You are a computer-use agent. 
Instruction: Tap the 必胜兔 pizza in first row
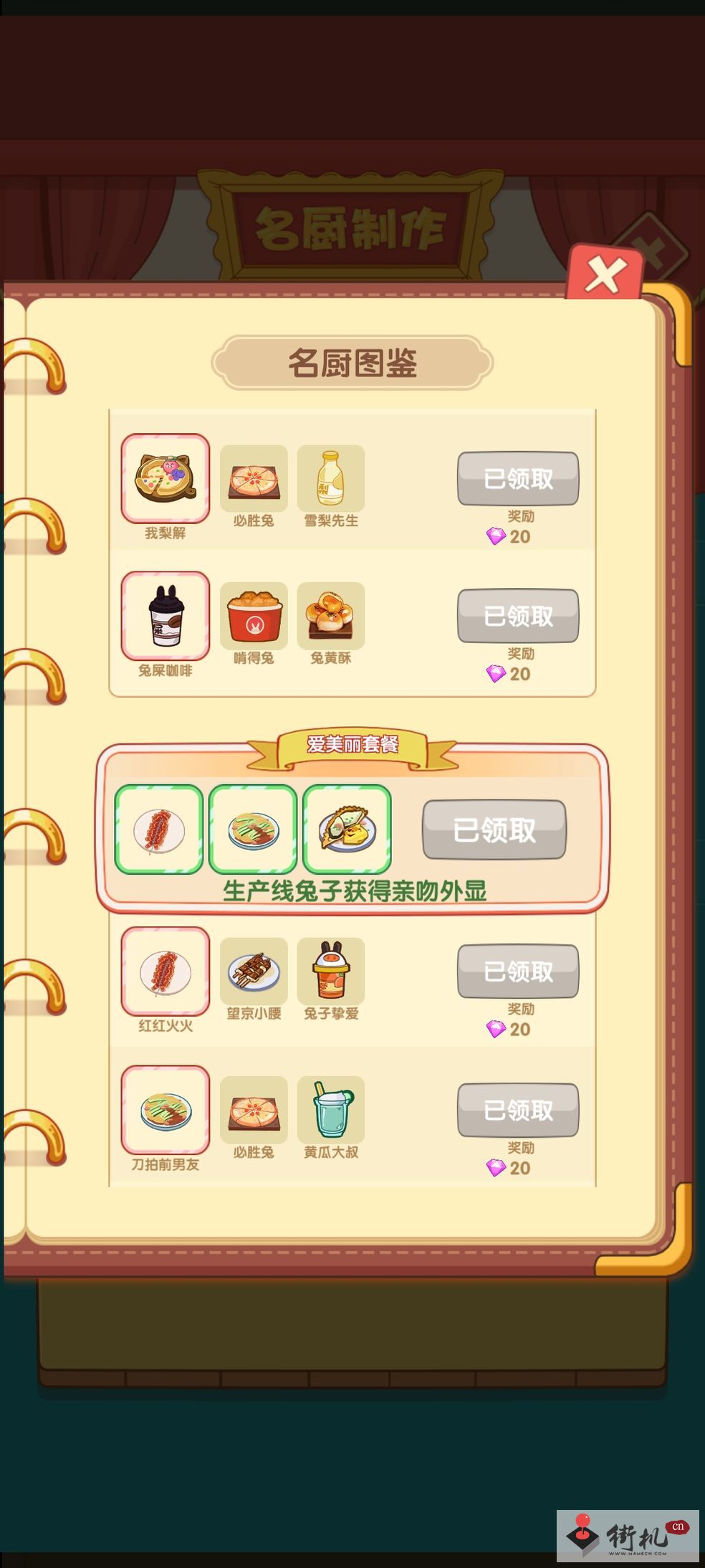point(254,478)
